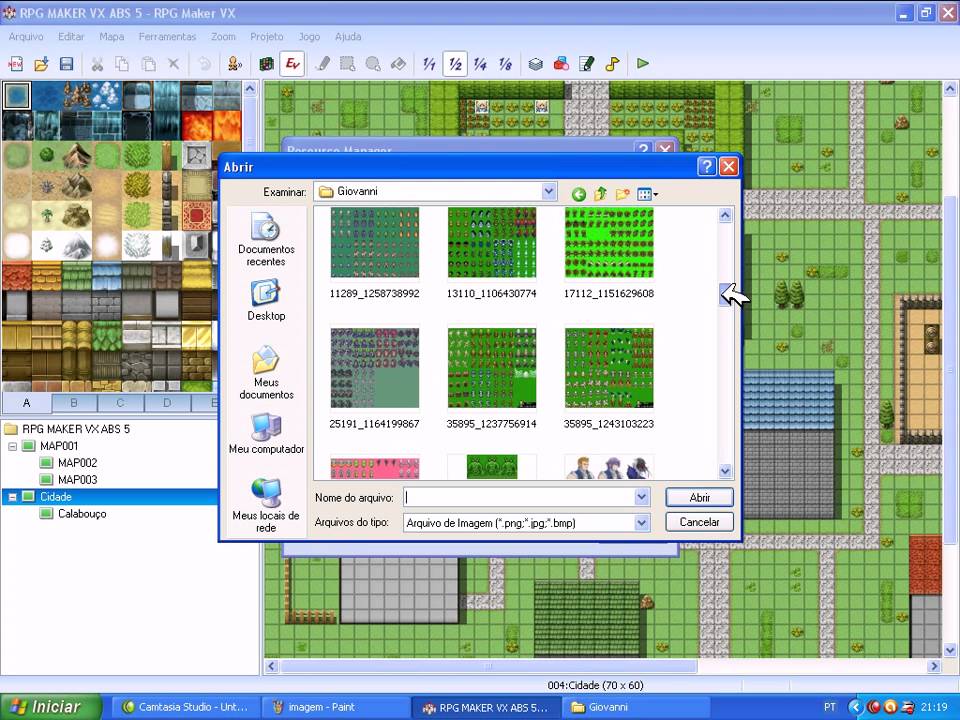Expand the Examinar folder dropdown
The image size is (960, 720).
point(549,192)
